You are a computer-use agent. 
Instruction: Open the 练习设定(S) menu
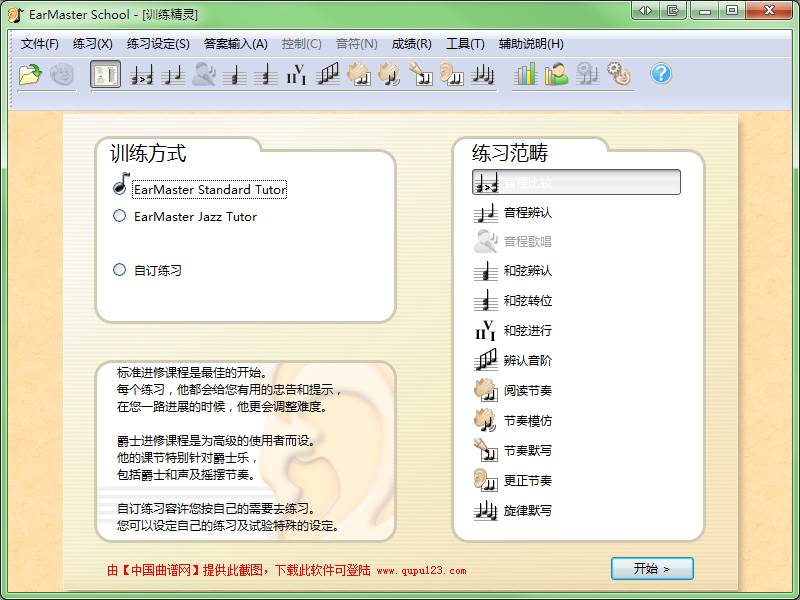(x=158, y=44)
